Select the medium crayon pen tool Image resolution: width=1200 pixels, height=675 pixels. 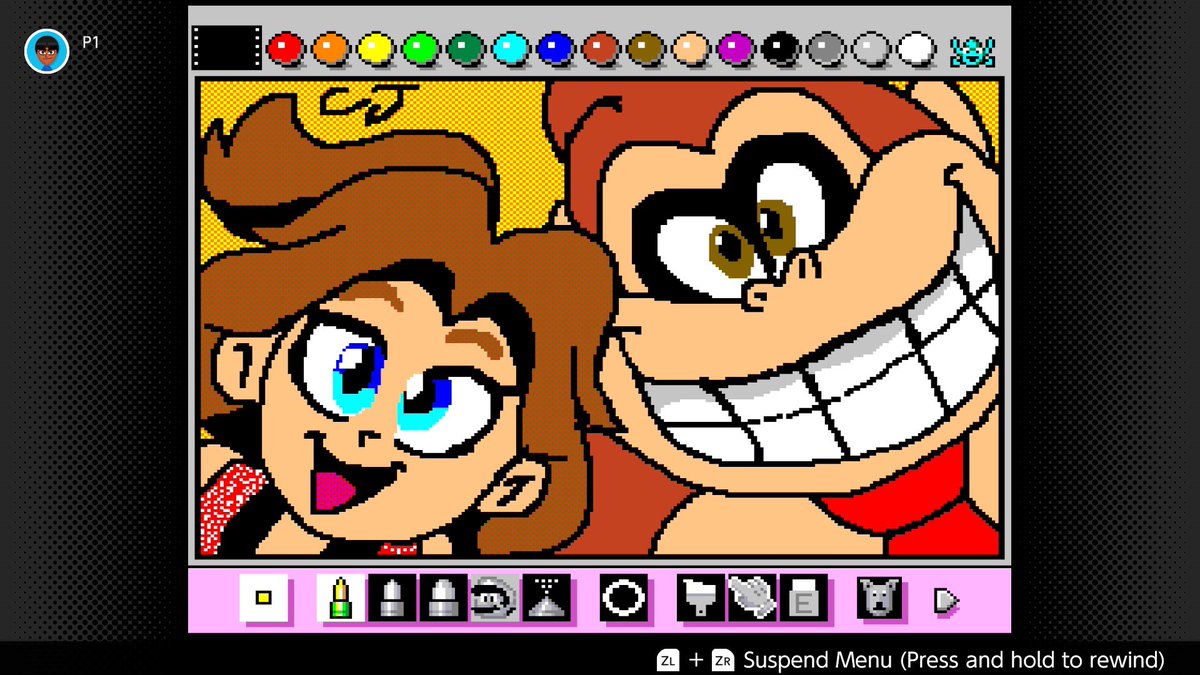392,598
